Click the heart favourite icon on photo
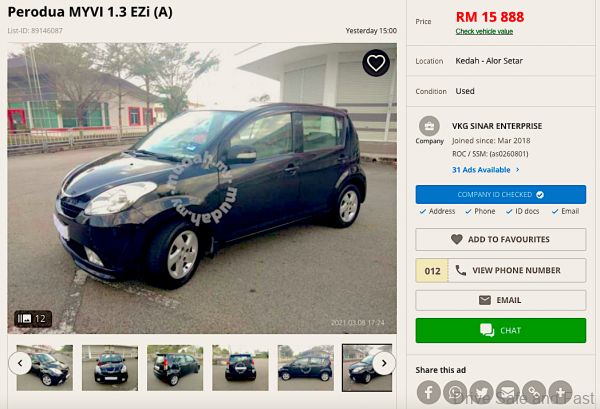This screenshot has width=600, height=409. [376, 63]
